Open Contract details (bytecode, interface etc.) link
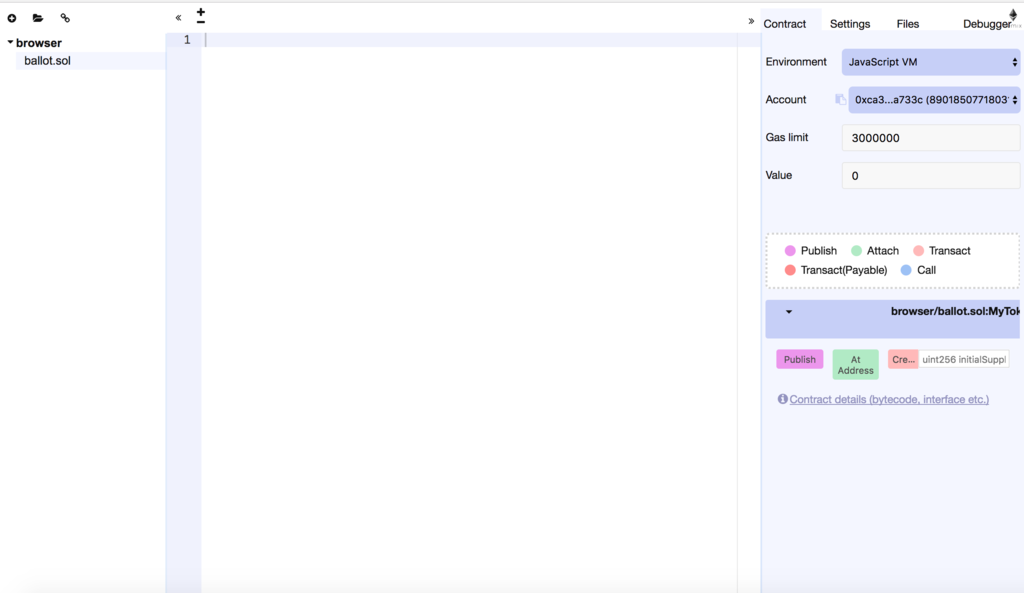Screen dimensions: 1024x593 coord(889,399)
